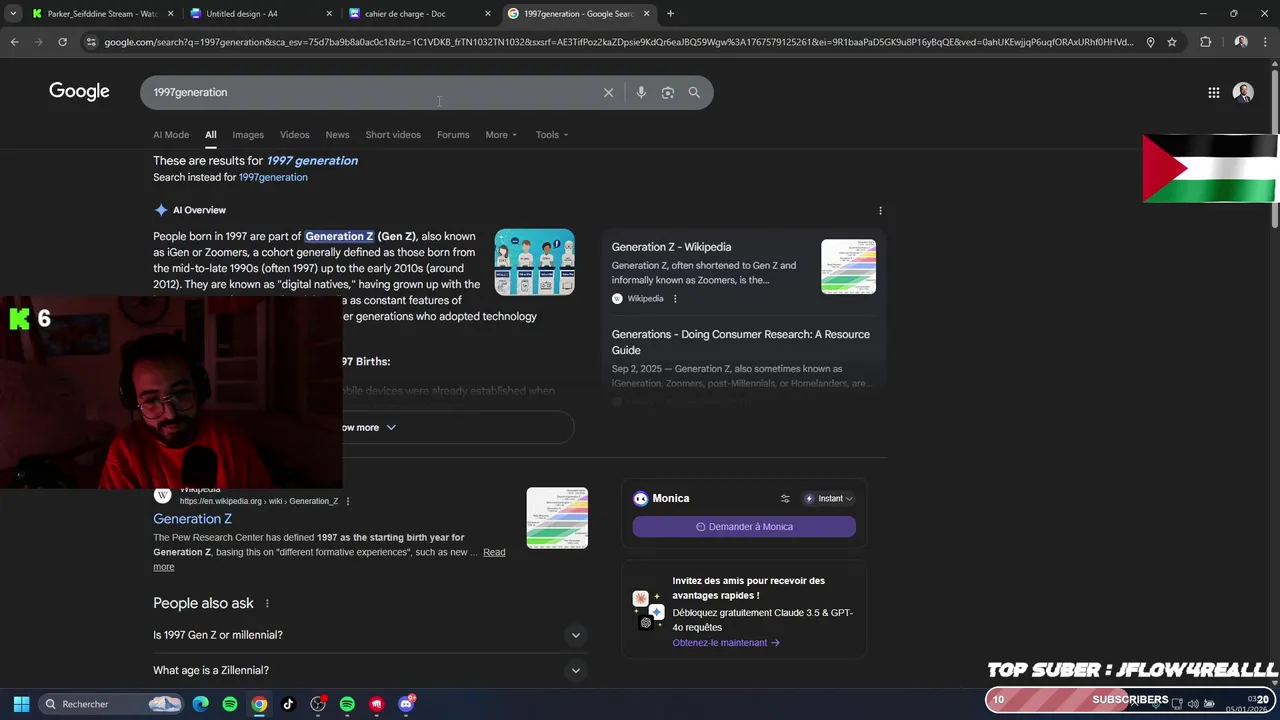
Task: Open the Google apps grid
Action: tap(1213, 92)
